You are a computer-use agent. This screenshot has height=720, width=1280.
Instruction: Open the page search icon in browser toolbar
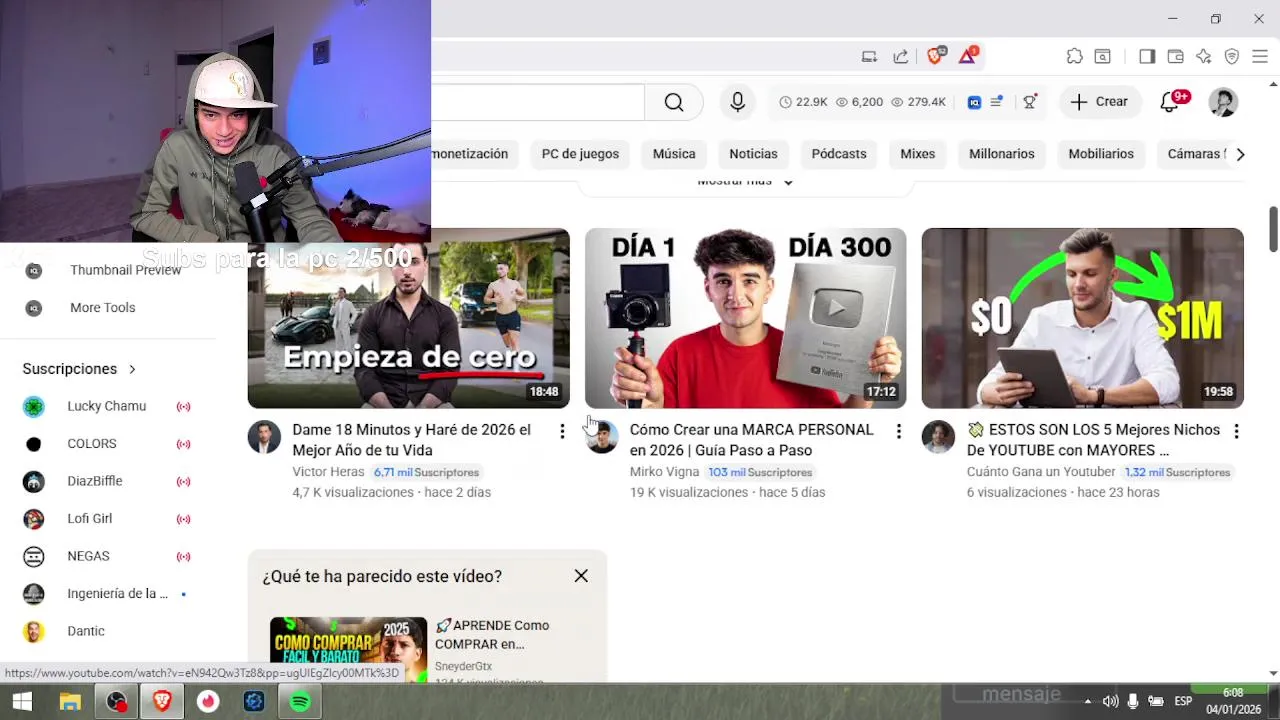coord(1102,57)
